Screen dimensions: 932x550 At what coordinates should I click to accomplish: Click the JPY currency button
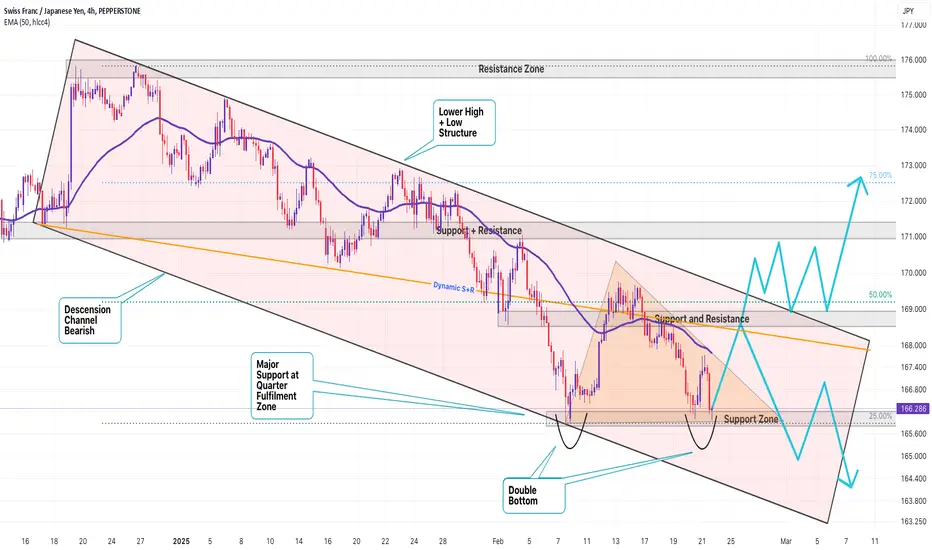pyautogui.click(x=908, y=11)
